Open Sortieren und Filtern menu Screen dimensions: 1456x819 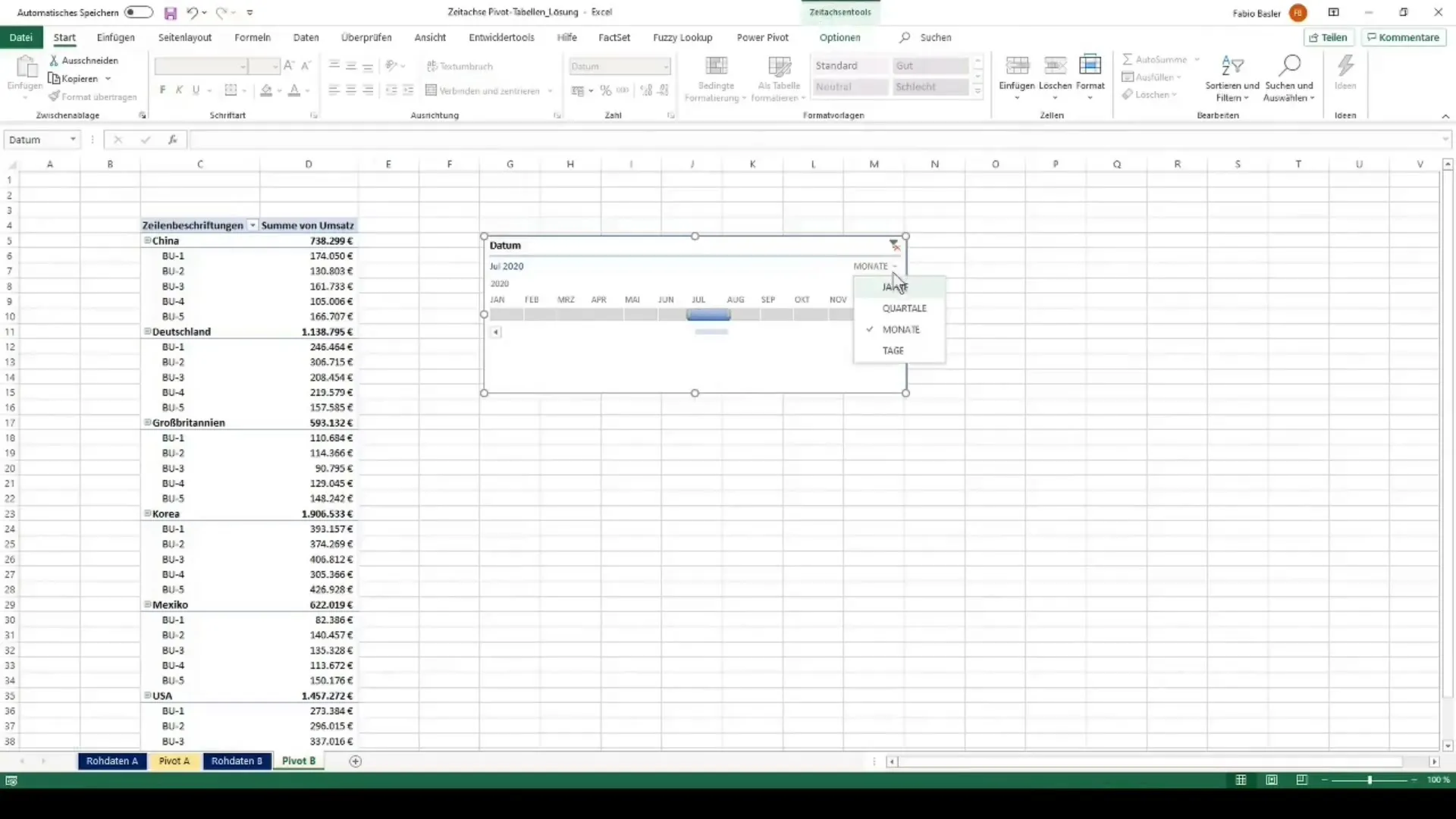pos(1232,78)
